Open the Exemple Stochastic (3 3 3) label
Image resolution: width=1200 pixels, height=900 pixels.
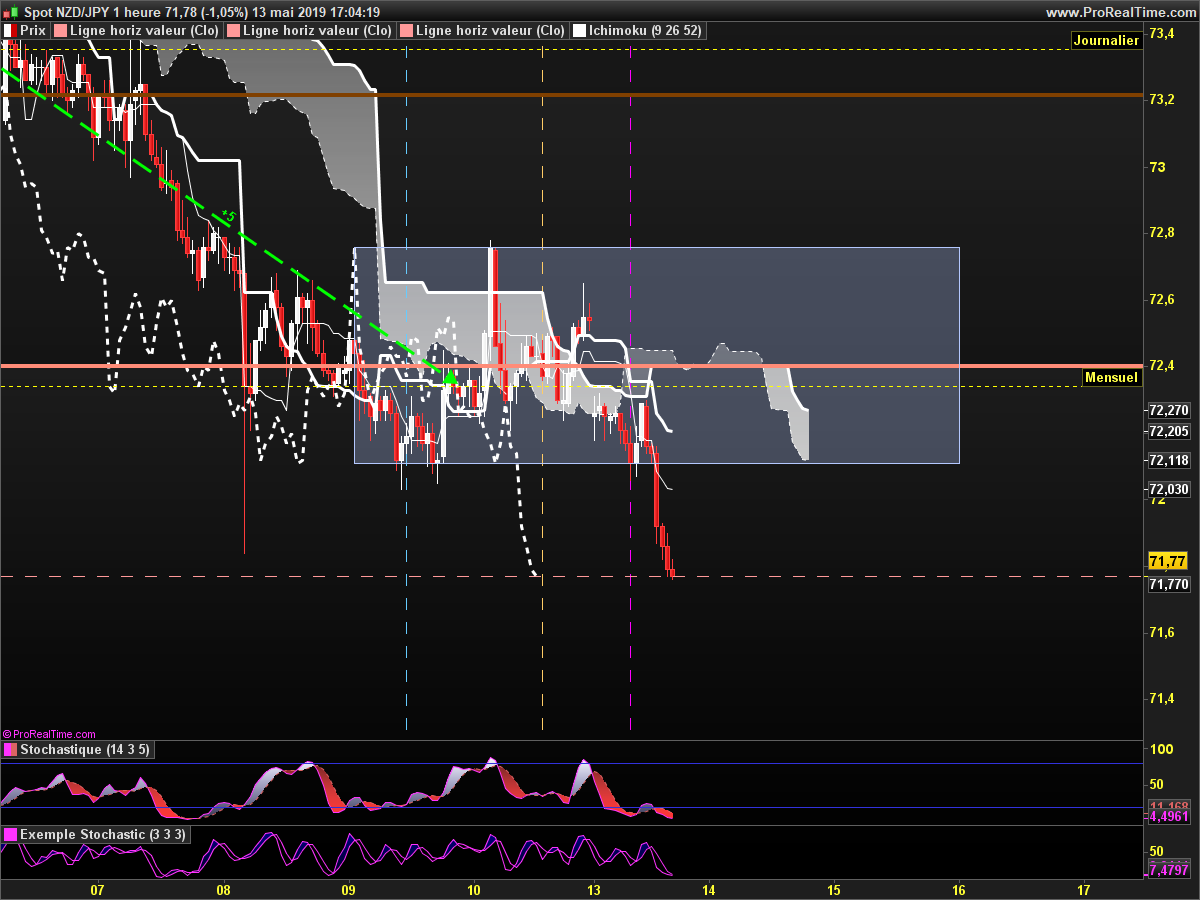tap(102, 834)
